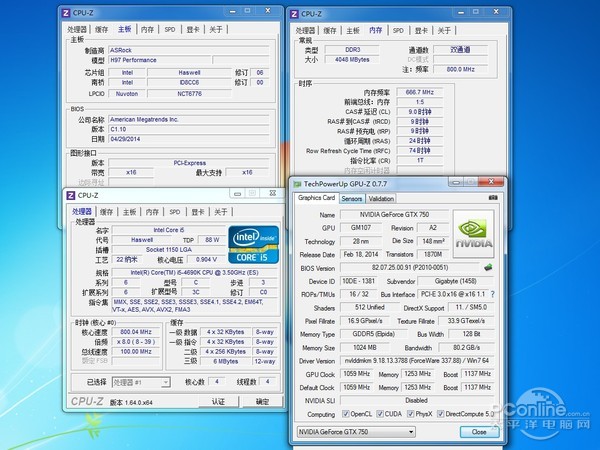Image resolution: width=600 pixels, height=450 pixels.
Task: Toggle the PhysX checkbox in GPU-Z
Action: point(411,414)
